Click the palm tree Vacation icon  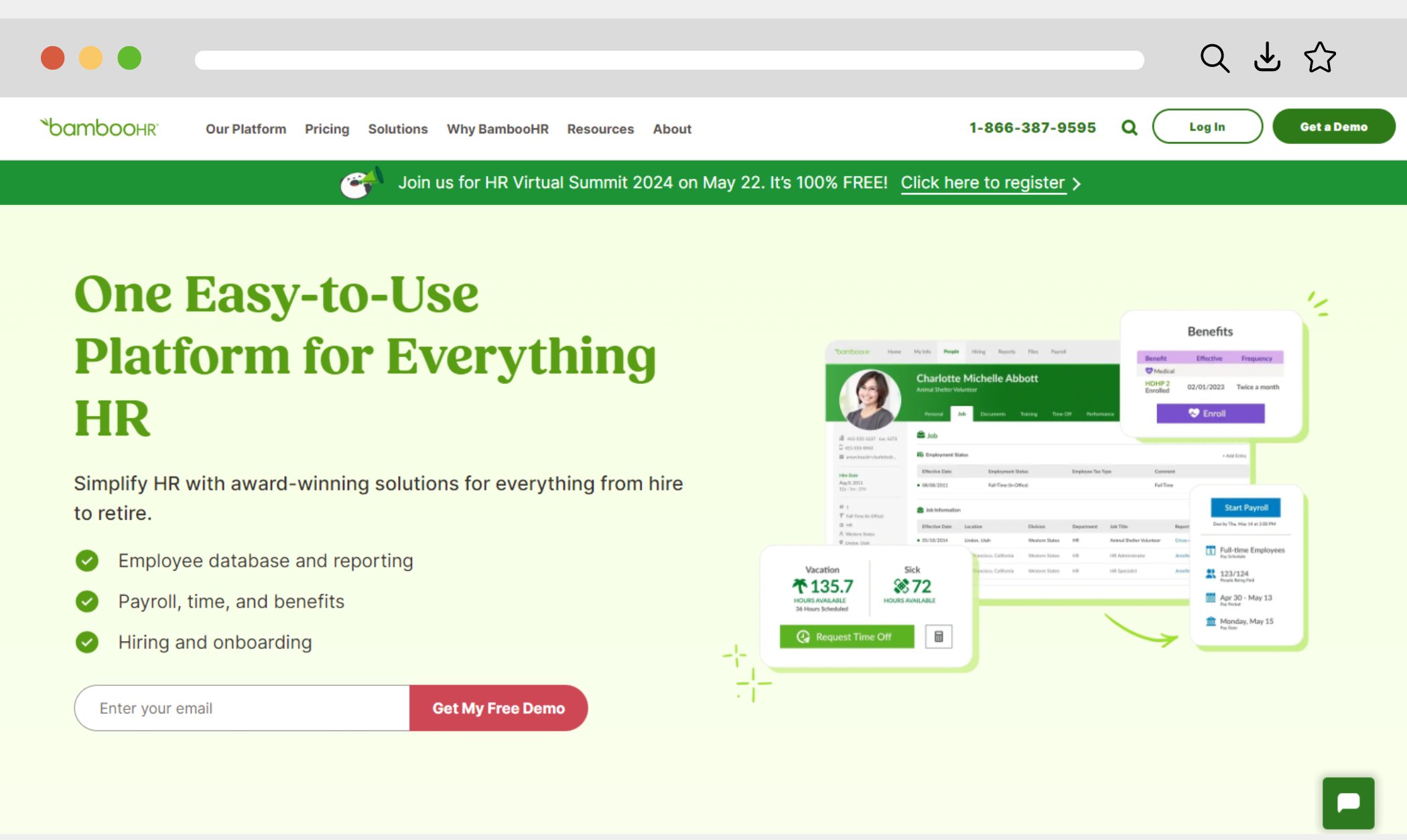[x=799, y=586]
